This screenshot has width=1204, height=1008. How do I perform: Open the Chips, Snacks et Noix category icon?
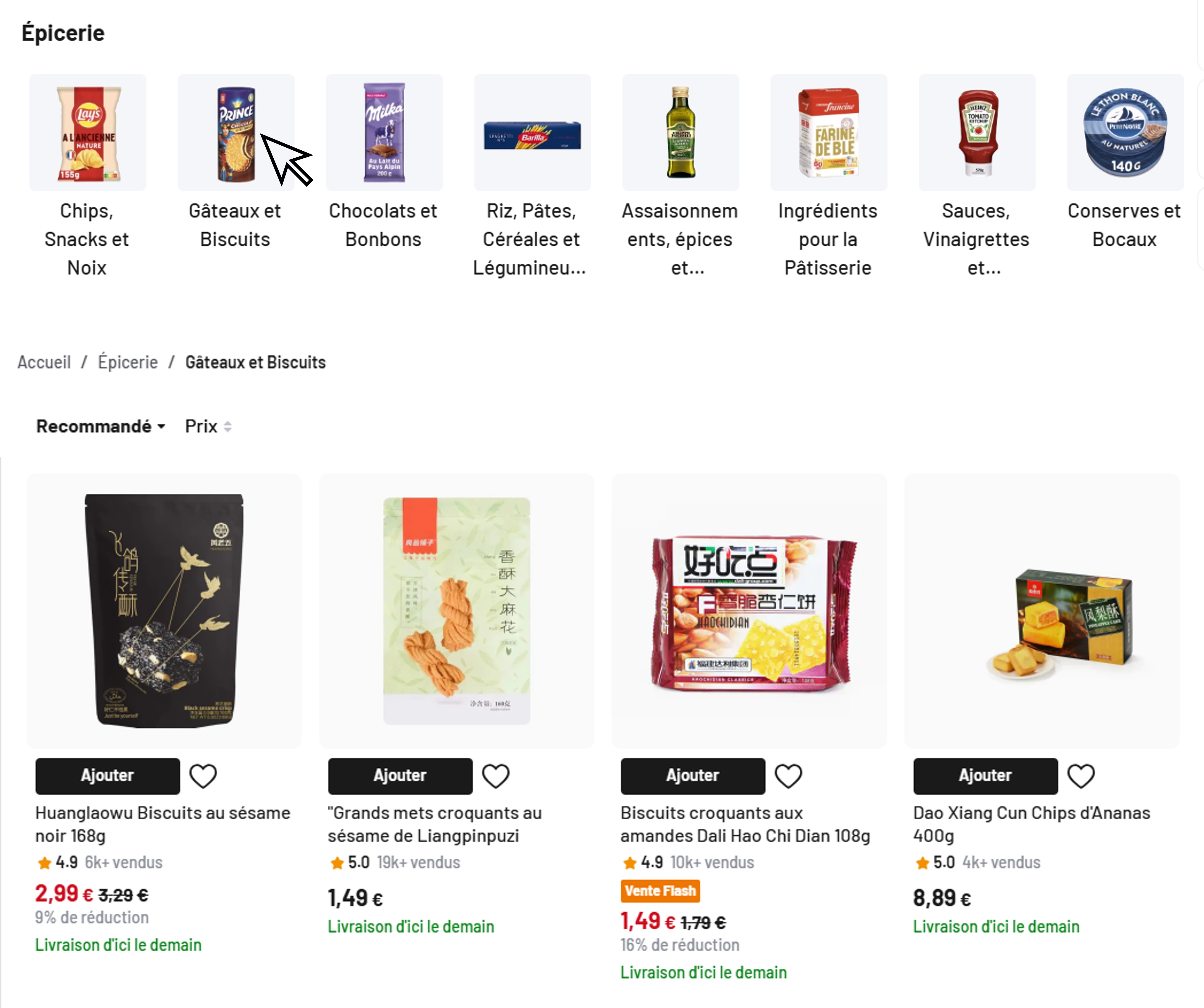[x=88, y=132]
